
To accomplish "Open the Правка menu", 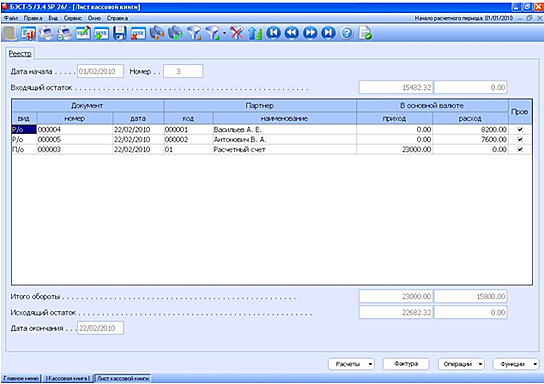I will tap(33, 18).
